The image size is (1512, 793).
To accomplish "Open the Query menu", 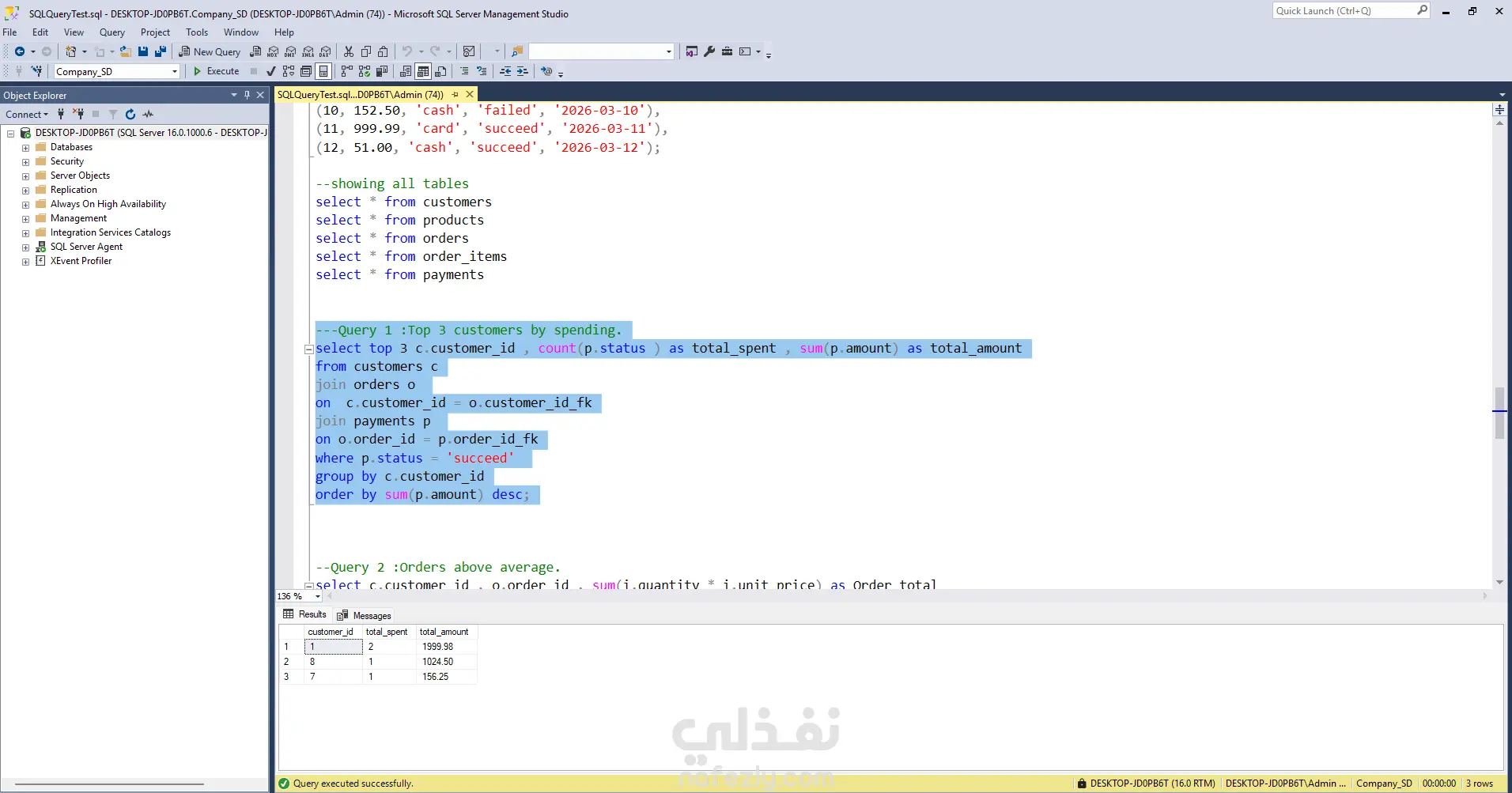I will pyautogui.click(x=112, y=32).
